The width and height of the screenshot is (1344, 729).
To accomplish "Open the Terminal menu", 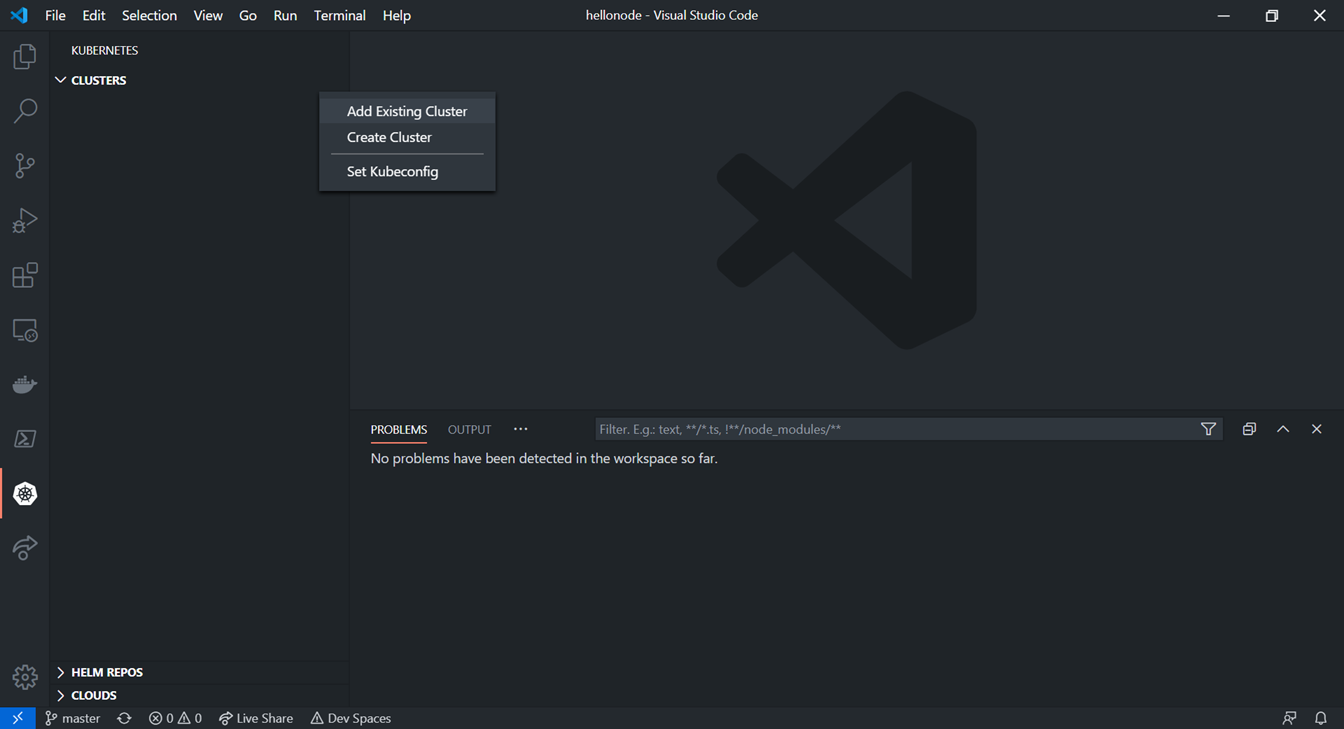I will [339, 15].
